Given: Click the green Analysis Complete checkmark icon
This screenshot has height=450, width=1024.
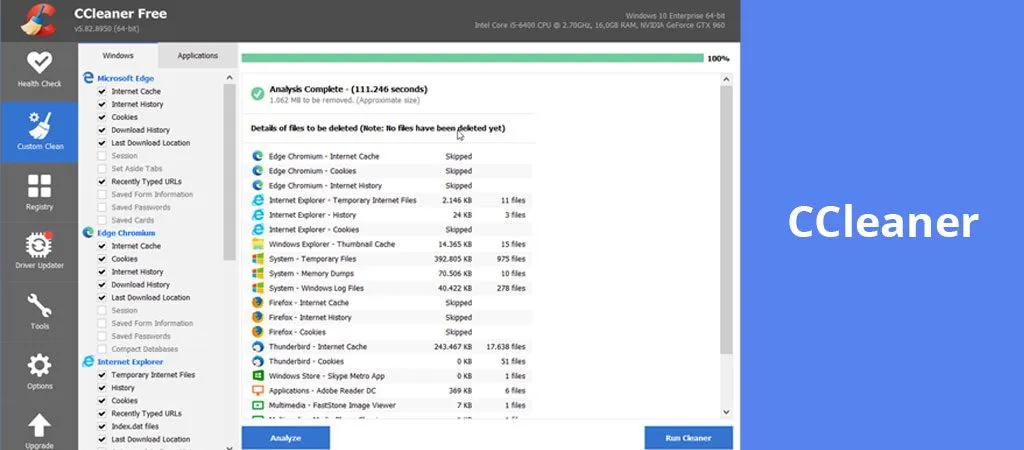Looking at the screenshot, I should click(257, 94).
